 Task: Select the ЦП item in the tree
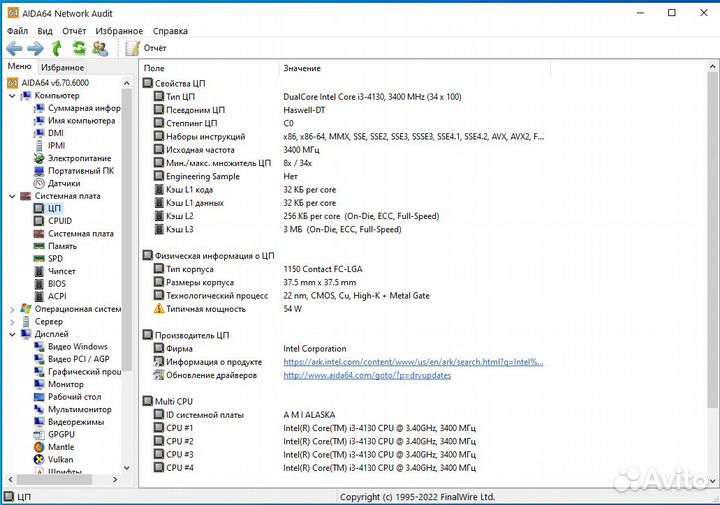click(47, 208)
